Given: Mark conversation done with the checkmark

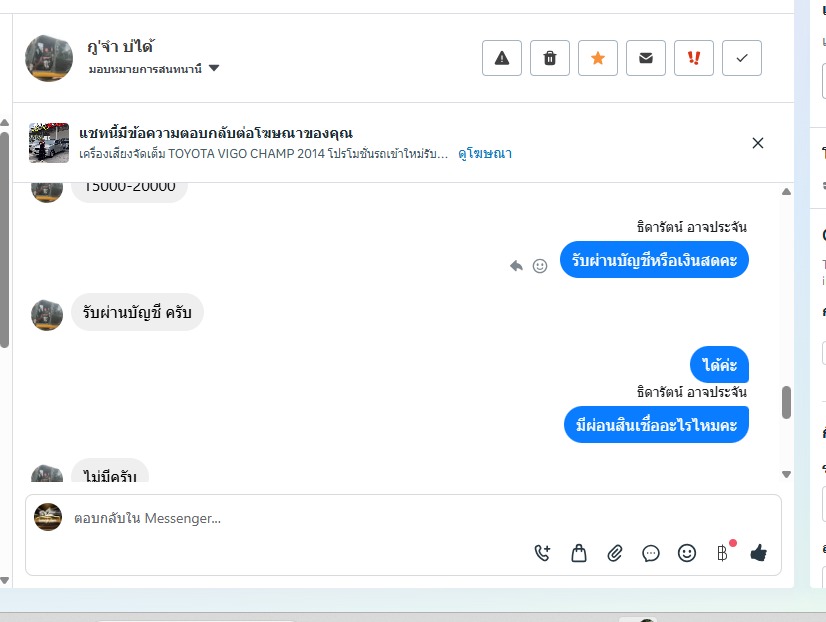Looking at the screenshot, I should [x=742, y=58].
